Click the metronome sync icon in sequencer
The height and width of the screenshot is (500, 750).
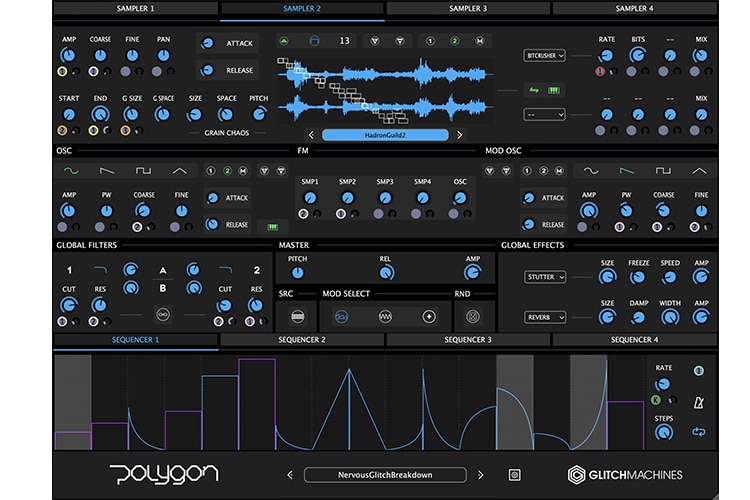pos(699,403)
